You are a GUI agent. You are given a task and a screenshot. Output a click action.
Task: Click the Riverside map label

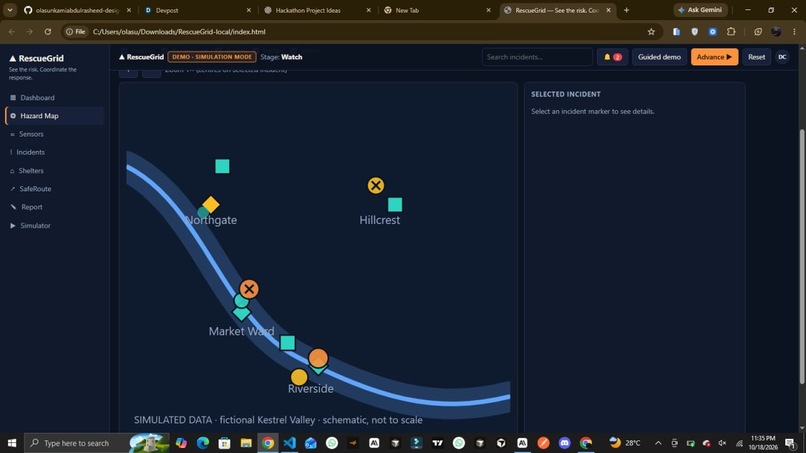(310, 389)
